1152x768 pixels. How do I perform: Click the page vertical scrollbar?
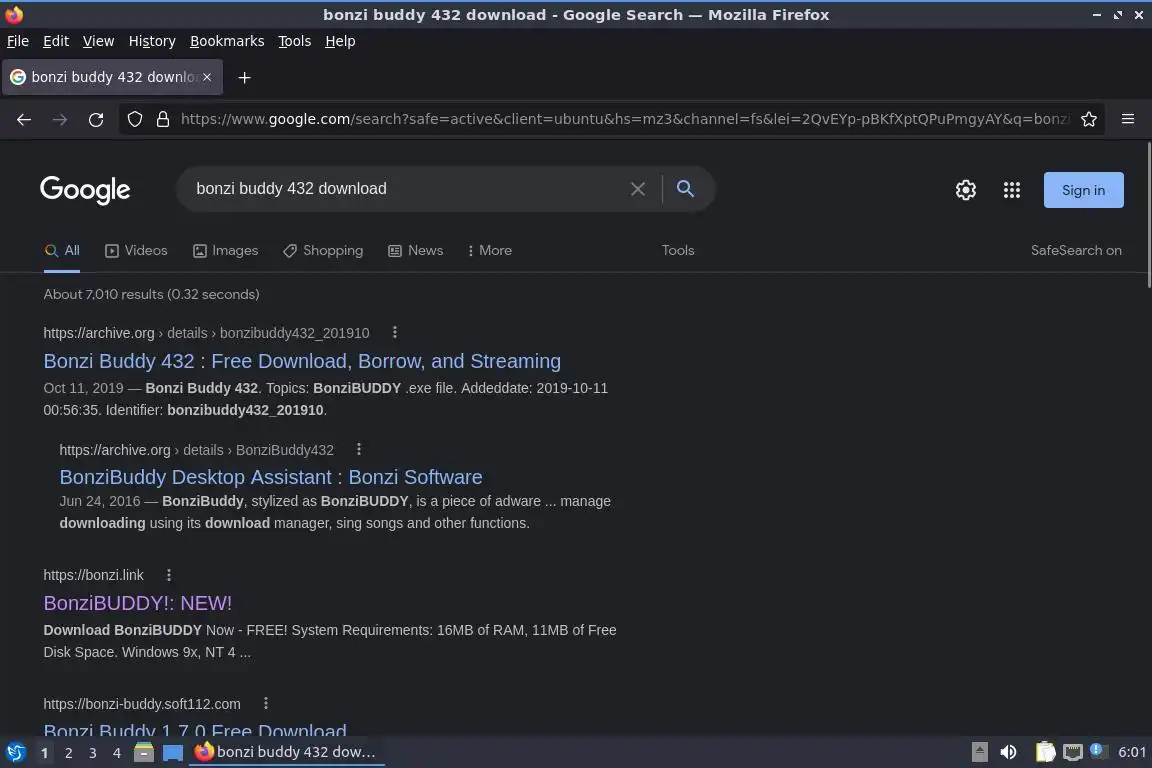(1148, 215)
